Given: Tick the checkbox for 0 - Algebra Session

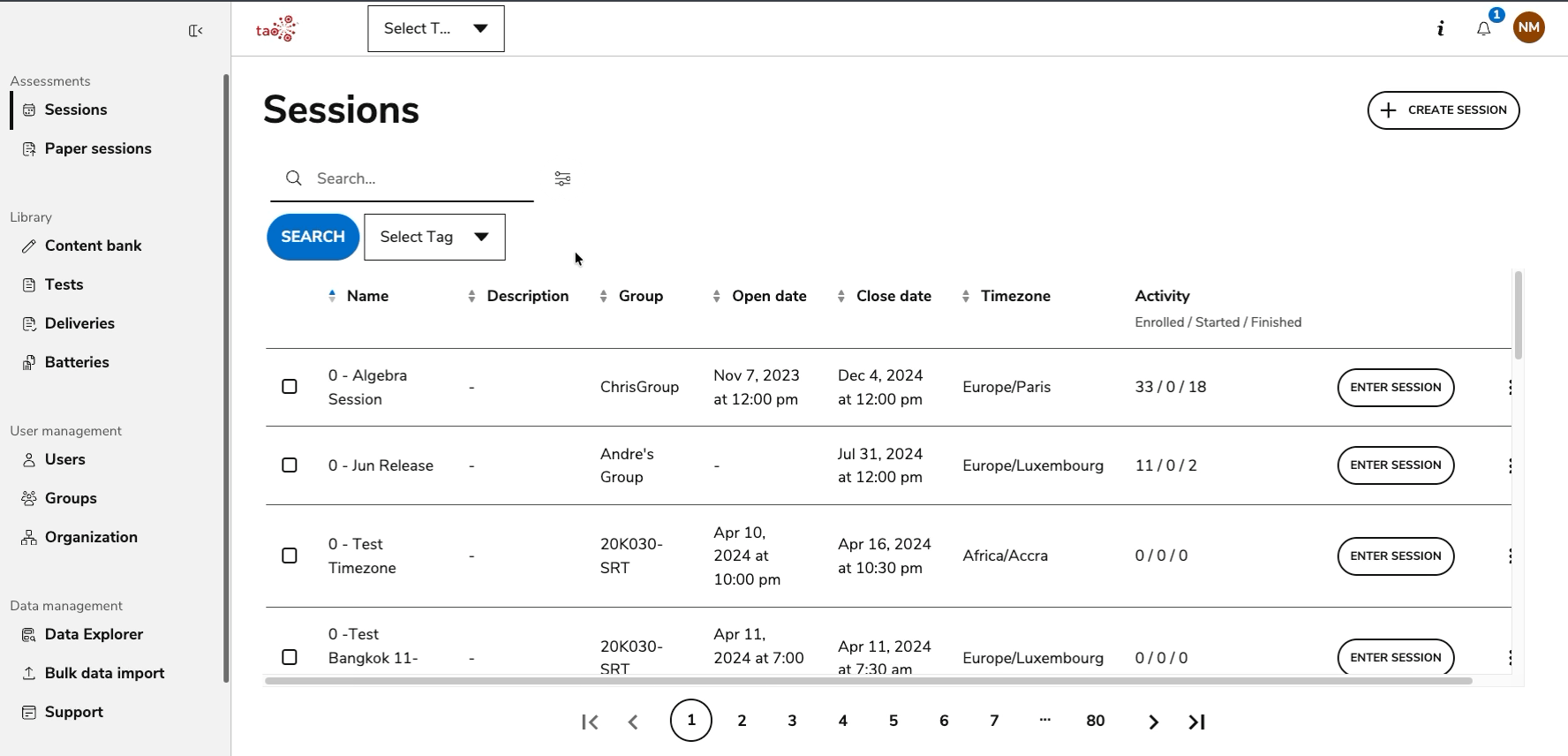Looking at the screenshot, I should (x=290, y=387).
